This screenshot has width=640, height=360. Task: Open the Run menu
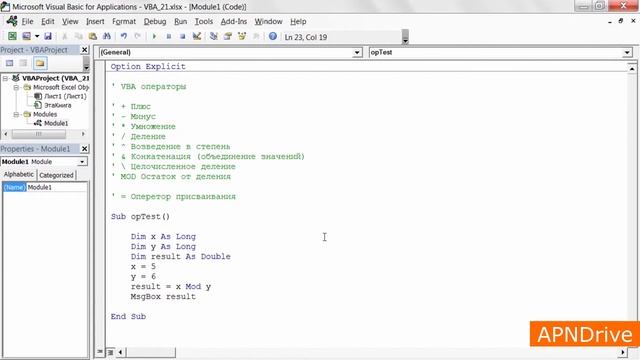pyautogui.click(x=180, y=22)
